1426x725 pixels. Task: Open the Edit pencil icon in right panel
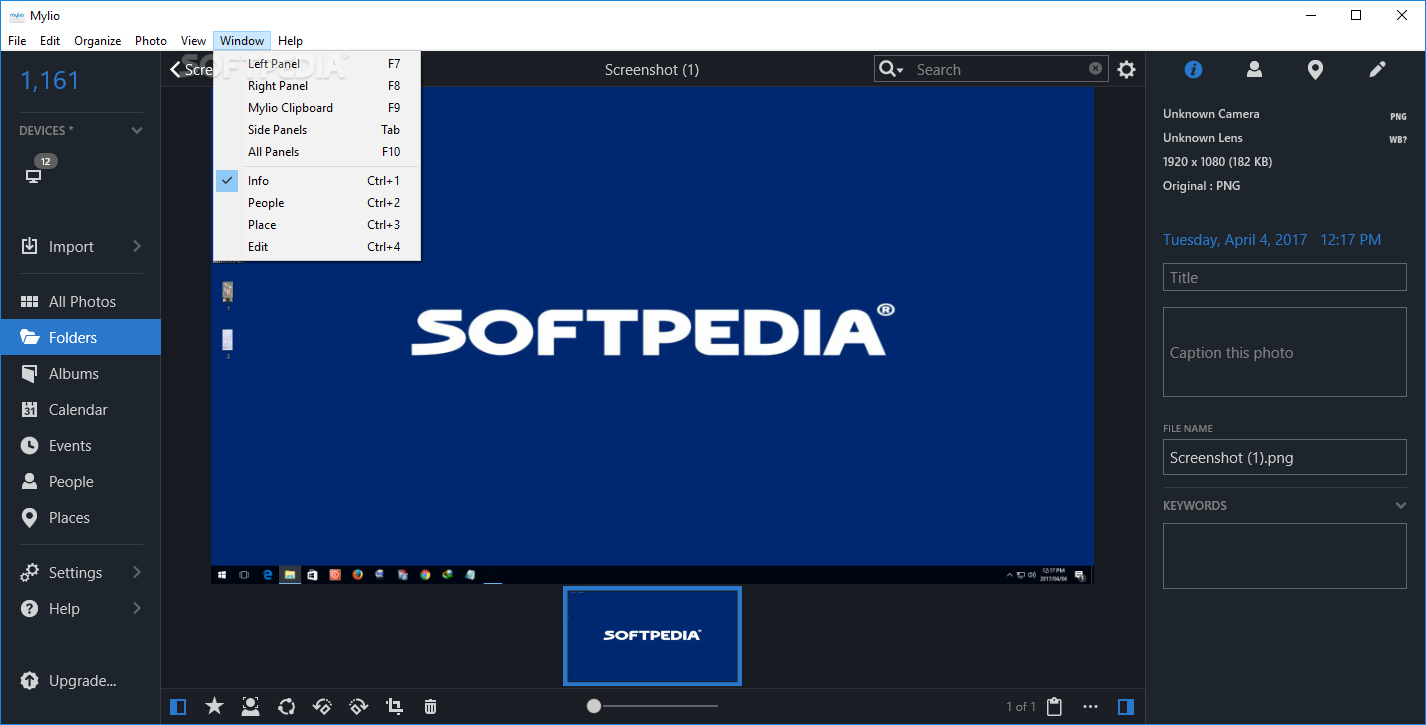pos(1377,69)
